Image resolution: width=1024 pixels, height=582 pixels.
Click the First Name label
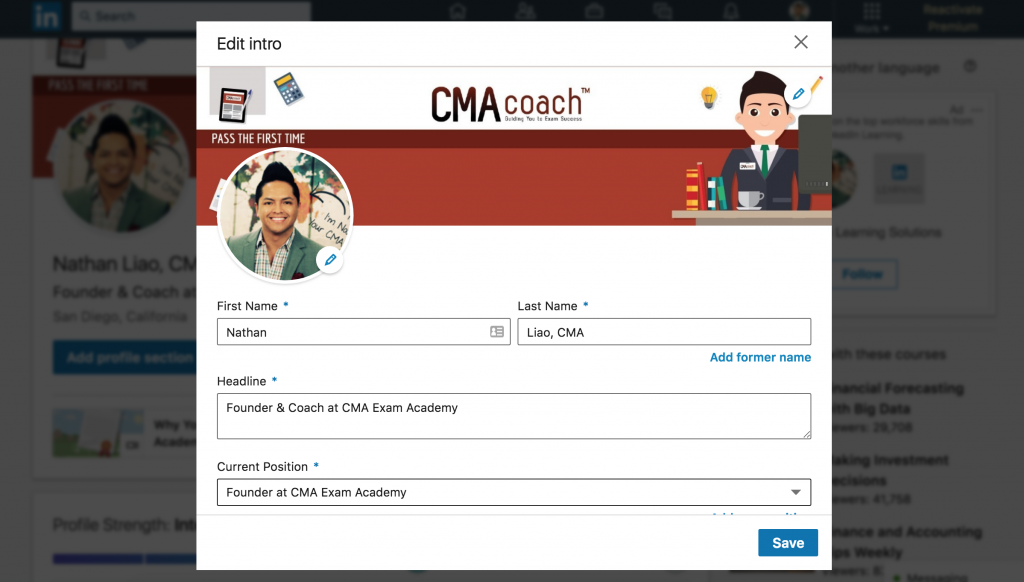tap(247, 306)
